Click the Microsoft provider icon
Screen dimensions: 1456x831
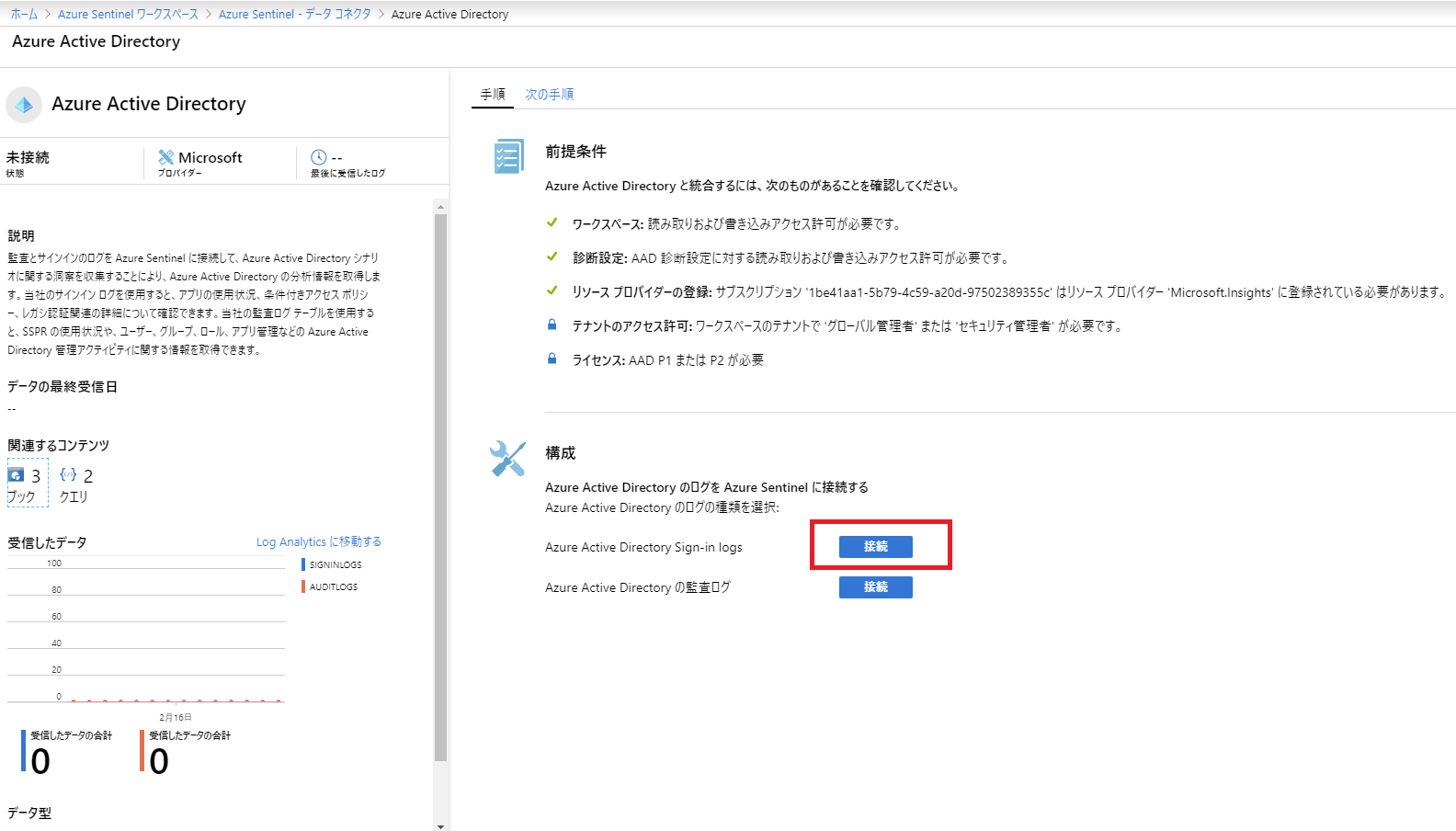(166, 157)
